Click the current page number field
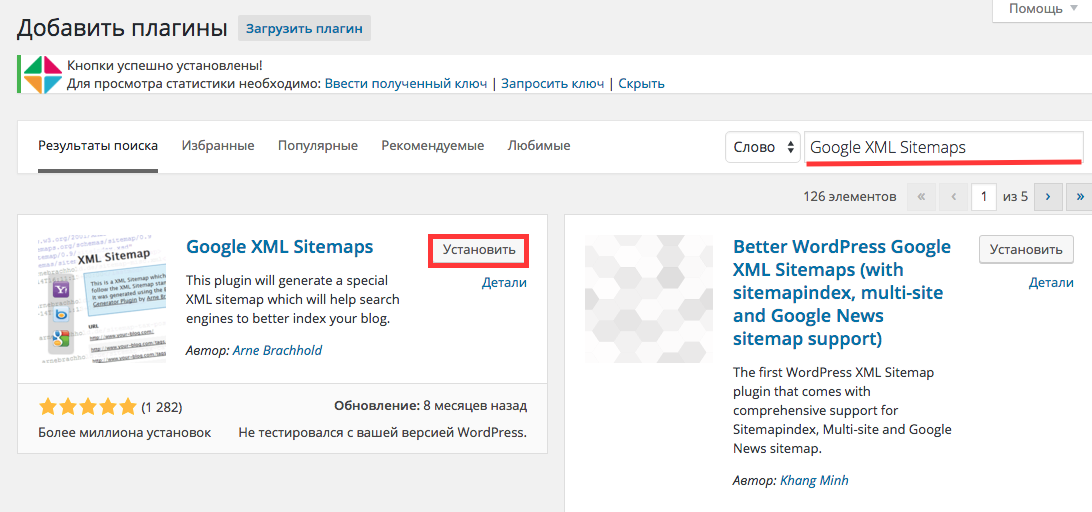This screenshot has height=512, width=1092. pyautogui.click(x=984, y=196)
